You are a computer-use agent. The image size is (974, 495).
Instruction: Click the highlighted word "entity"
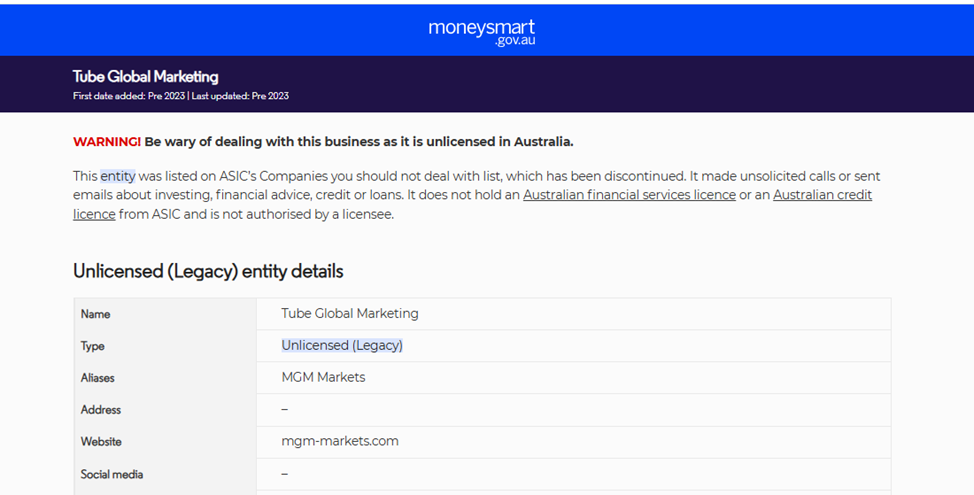point(117,176)
